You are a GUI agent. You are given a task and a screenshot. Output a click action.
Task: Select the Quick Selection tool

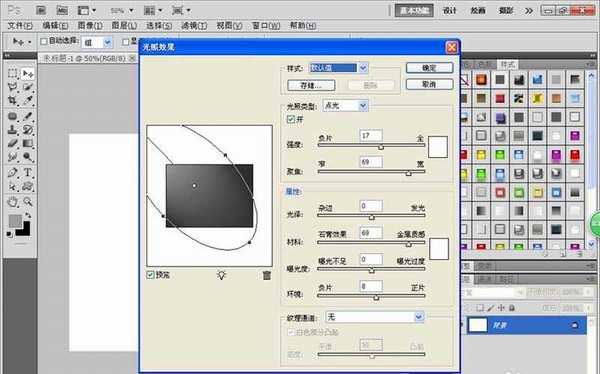point(28,87)
